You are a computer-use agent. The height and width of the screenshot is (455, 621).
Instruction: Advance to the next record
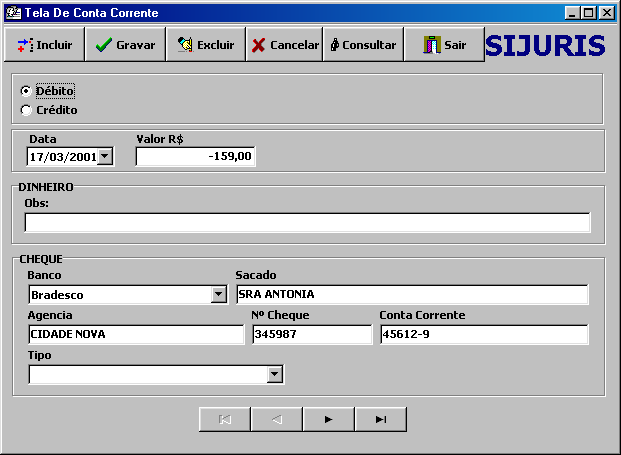[x=329, y=419]
